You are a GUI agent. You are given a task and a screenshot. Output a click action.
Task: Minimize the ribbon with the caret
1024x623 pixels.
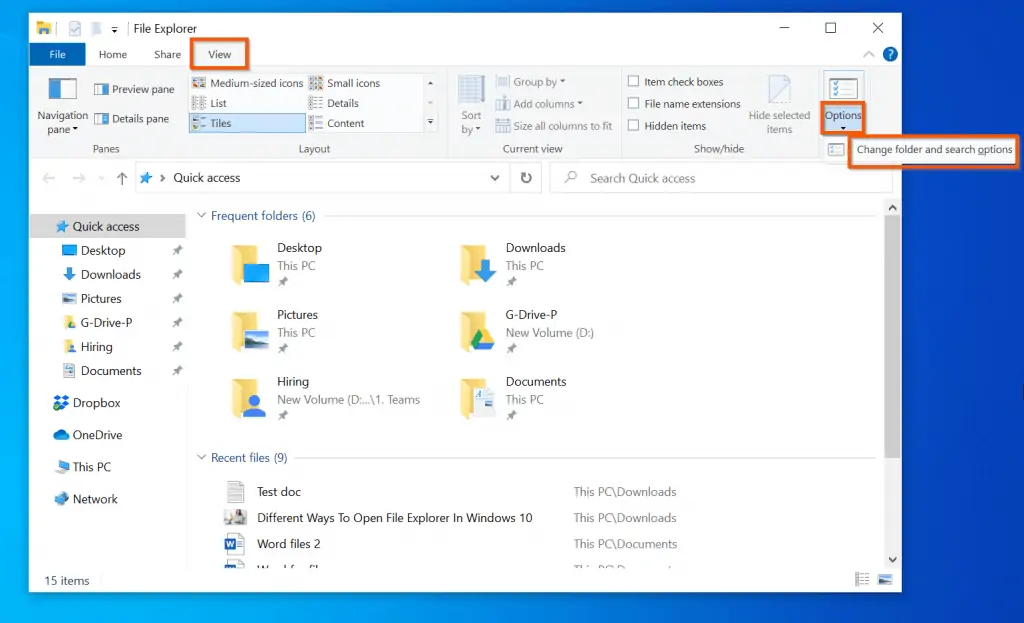(869, 54)
